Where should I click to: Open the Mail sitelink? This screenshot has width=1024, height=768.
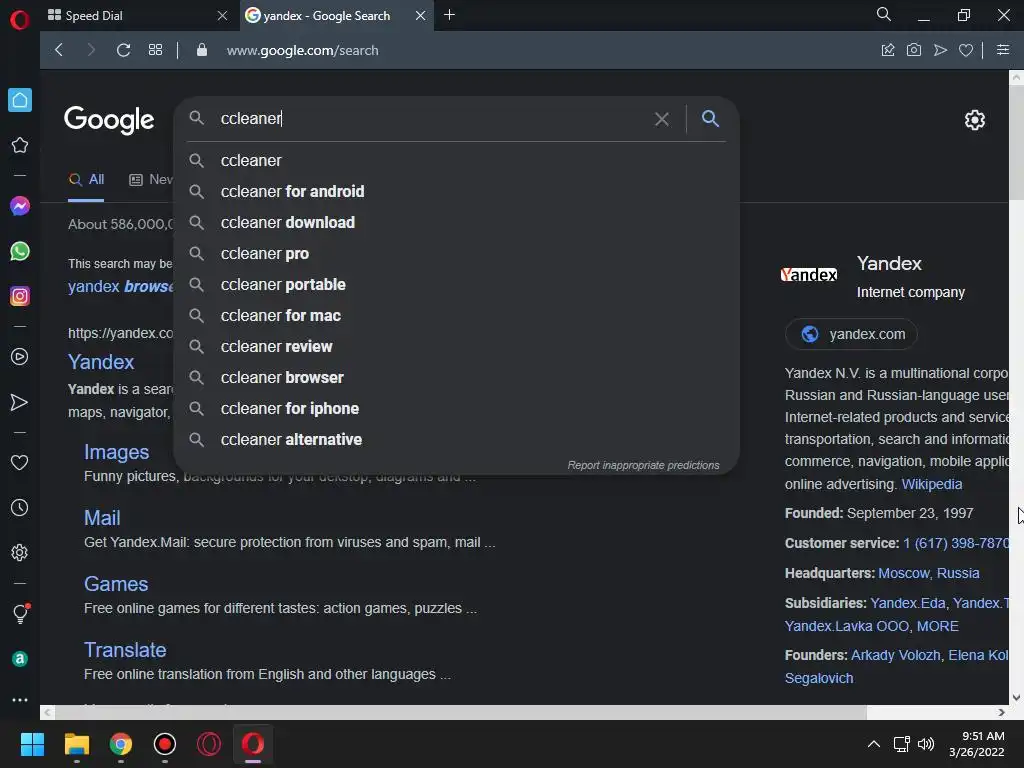(102, 518)
